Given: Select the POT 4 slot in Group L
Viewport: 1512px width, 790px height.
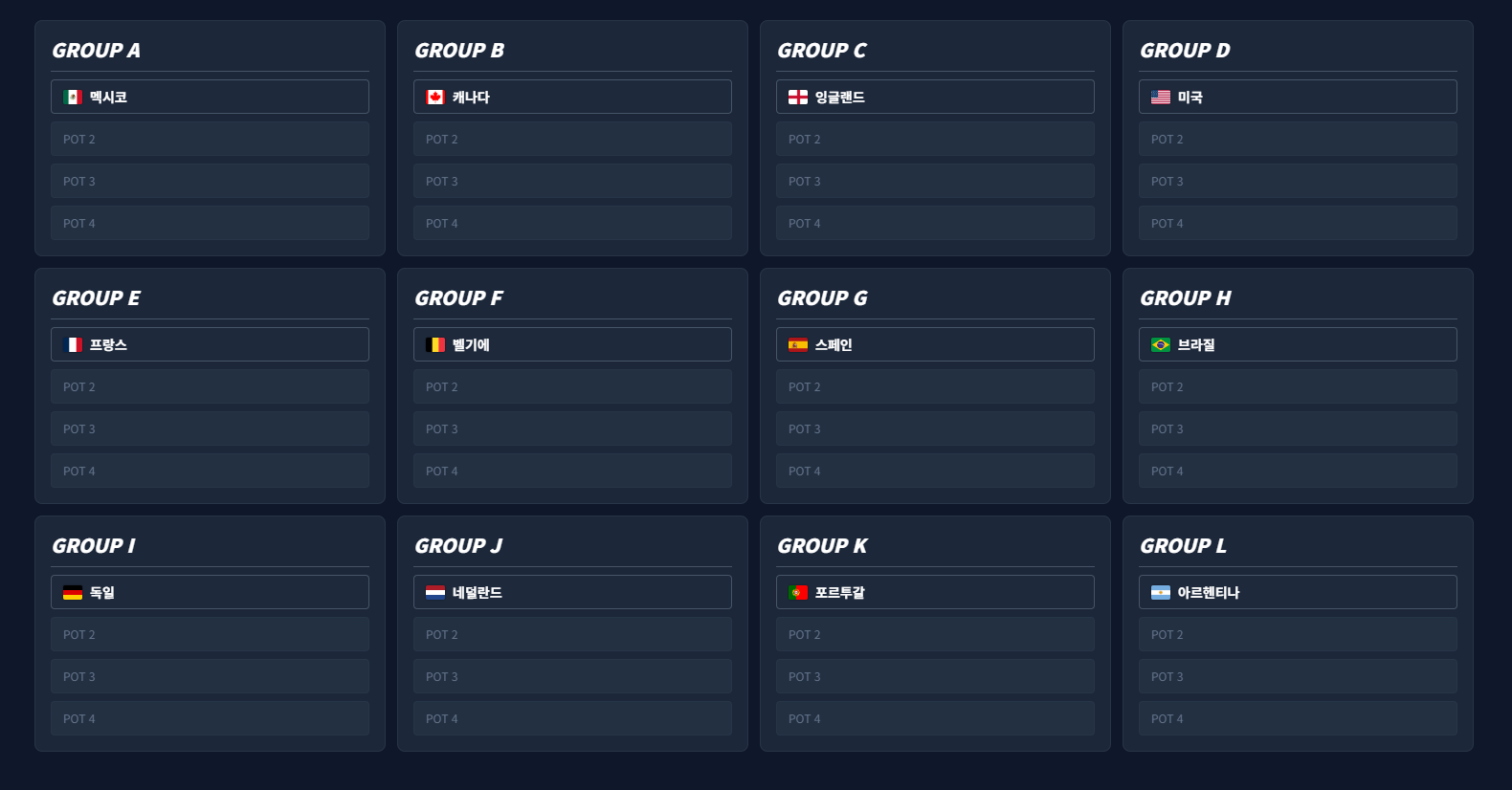Looking at the screenshot, I should (x=1298, y=718).
